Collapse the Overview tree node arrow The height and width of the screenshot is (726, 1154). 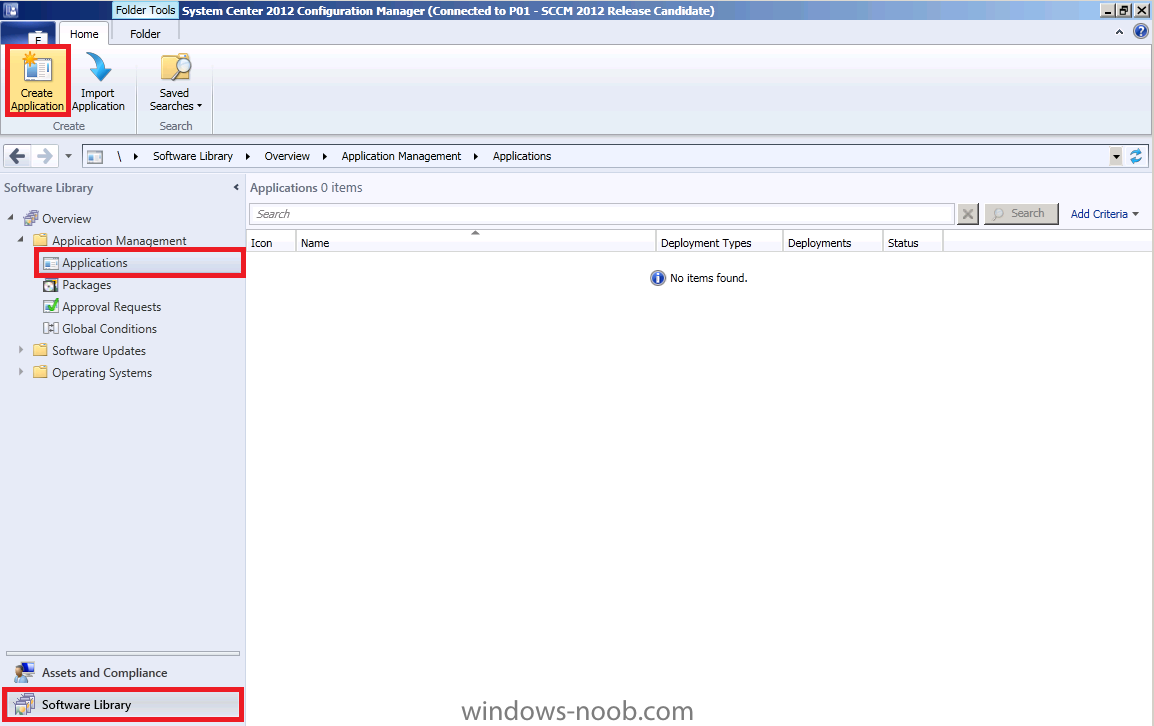coord(11,217)
